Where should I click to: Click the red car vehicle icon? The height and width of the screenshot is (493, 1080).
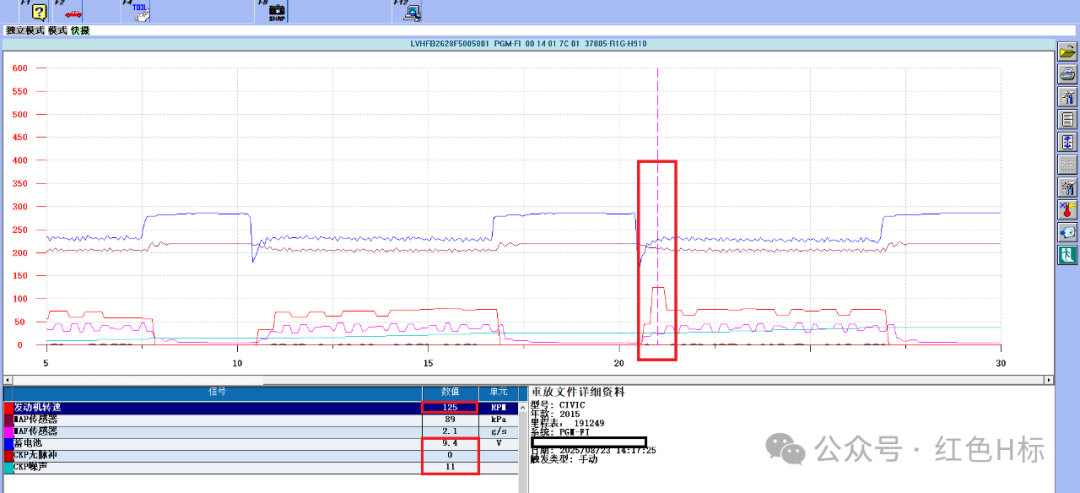pos(72,12)
